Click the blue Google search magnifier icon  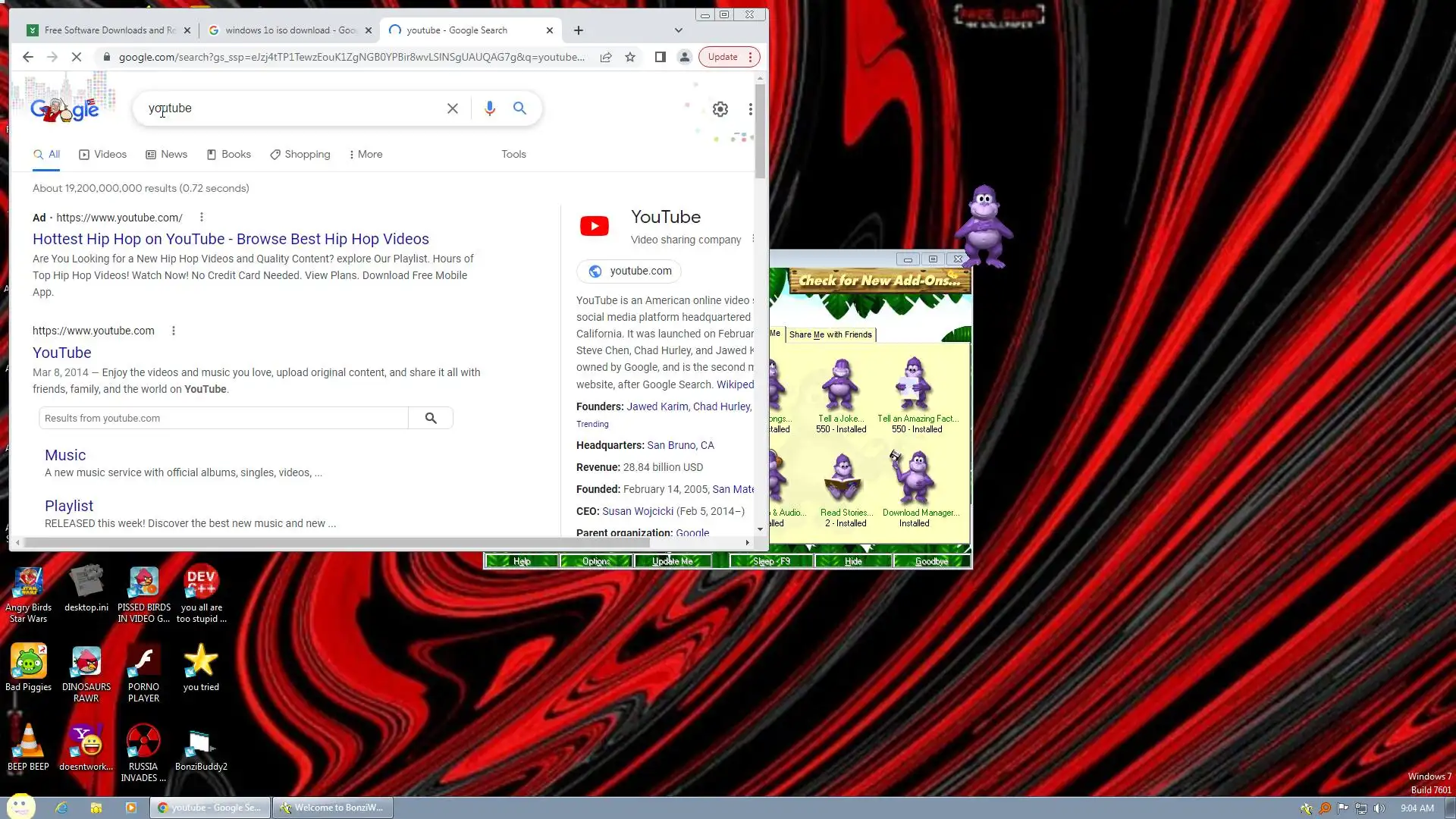519,108
